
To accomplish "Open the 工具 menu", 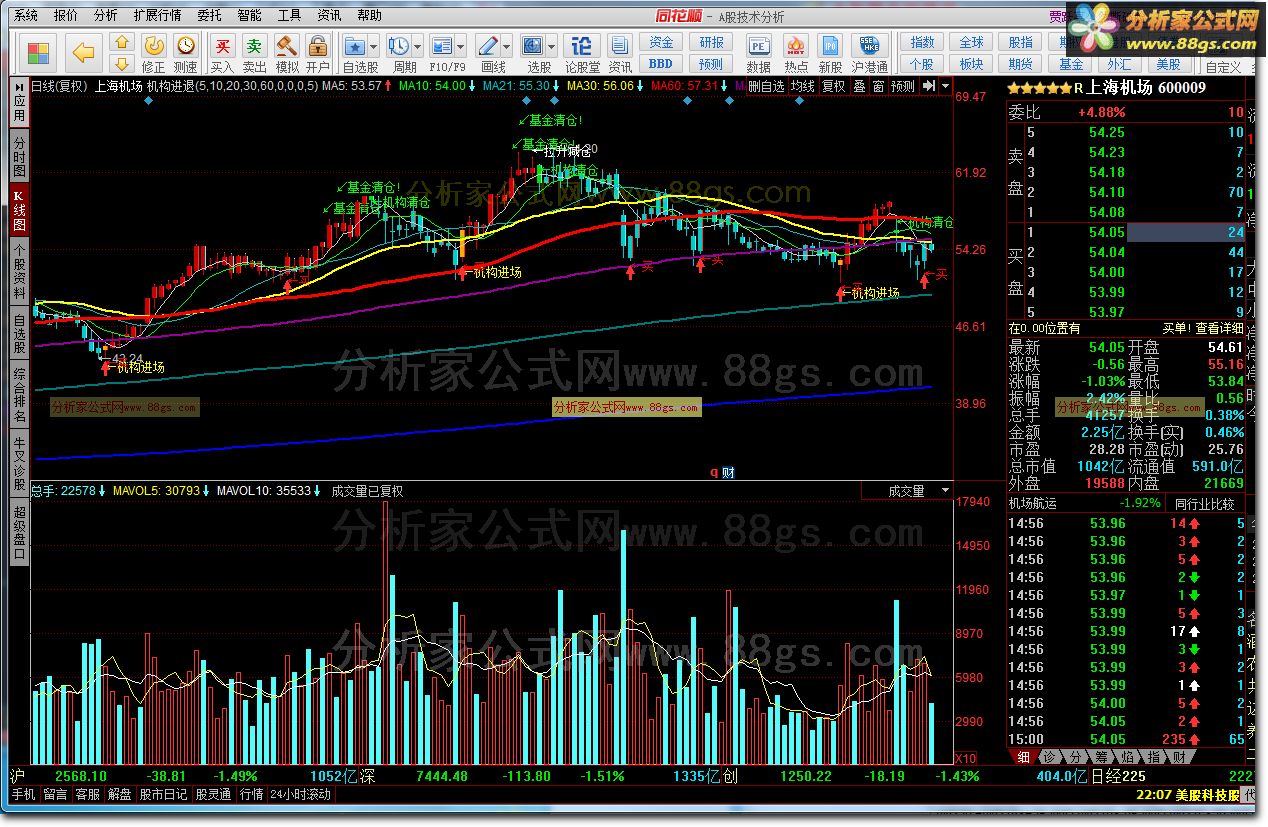I will [289, 16].
